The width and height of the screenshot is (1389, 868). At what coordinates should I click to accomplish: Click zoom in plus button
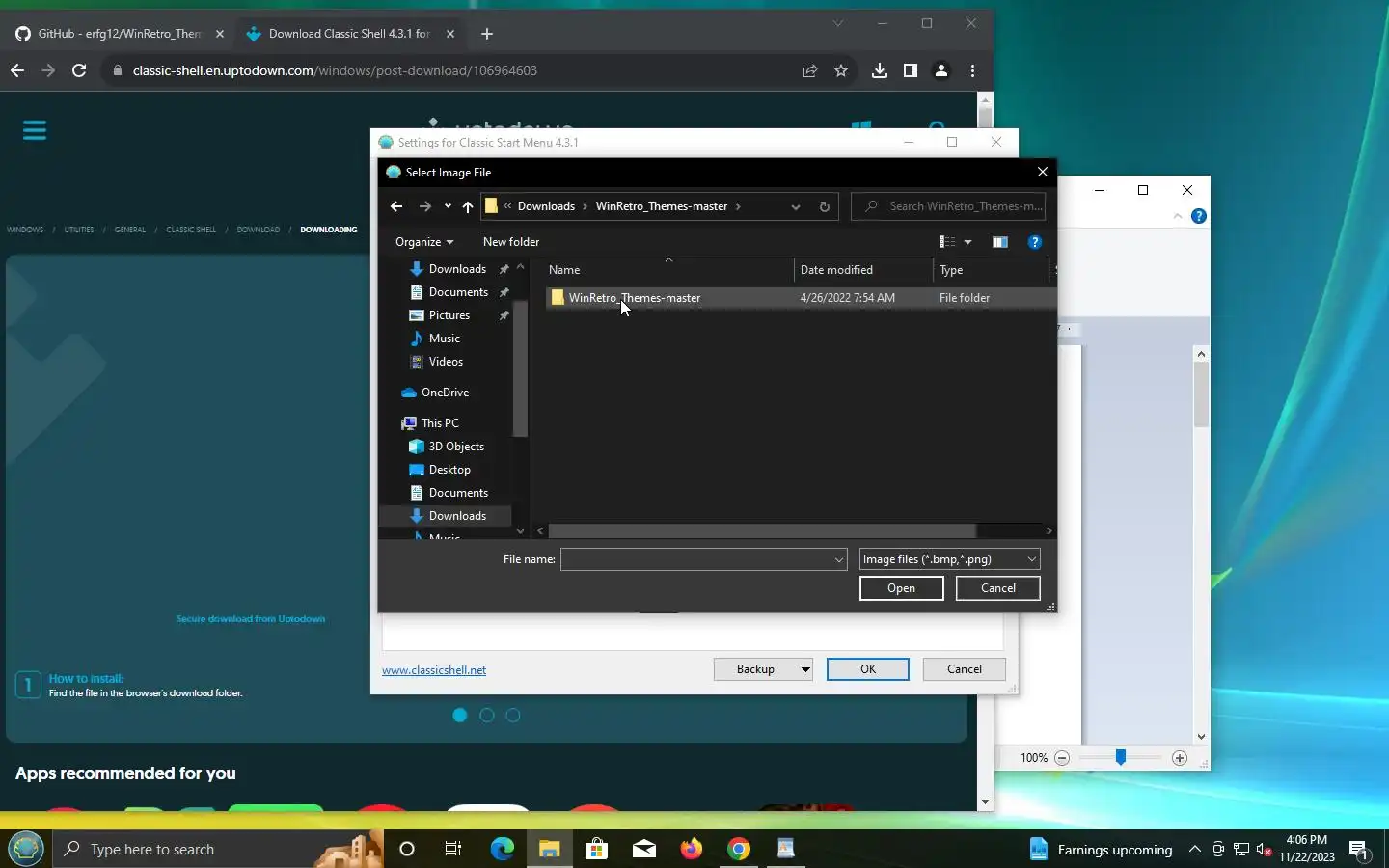1179,758
